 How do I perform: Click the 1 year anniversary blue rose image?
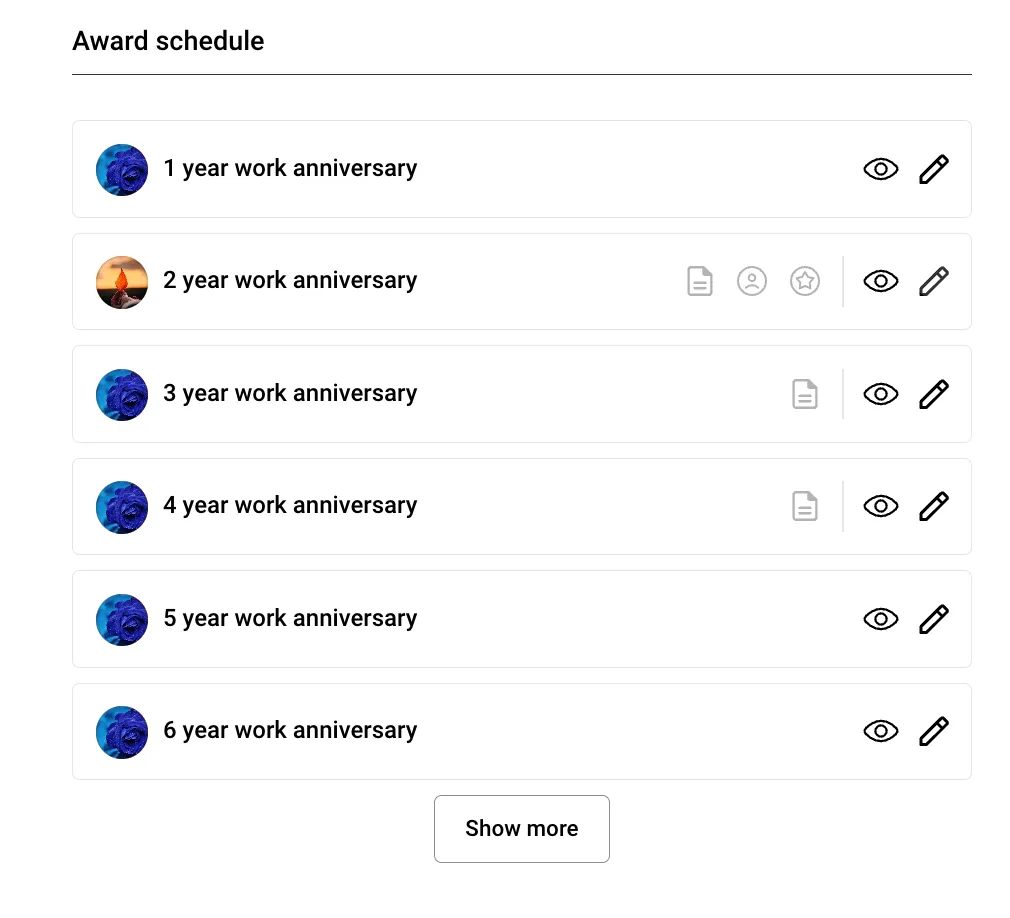coord(122,169)
